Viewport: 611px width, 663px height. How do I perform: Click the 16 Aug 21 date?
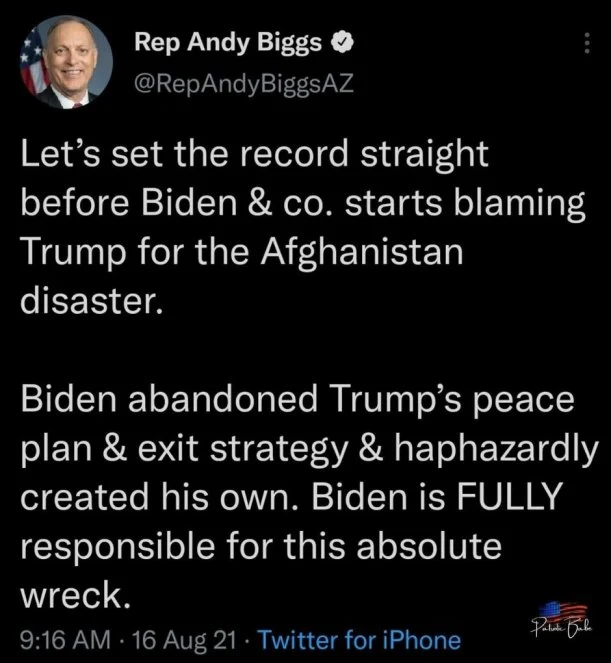[x=184, y=639]
